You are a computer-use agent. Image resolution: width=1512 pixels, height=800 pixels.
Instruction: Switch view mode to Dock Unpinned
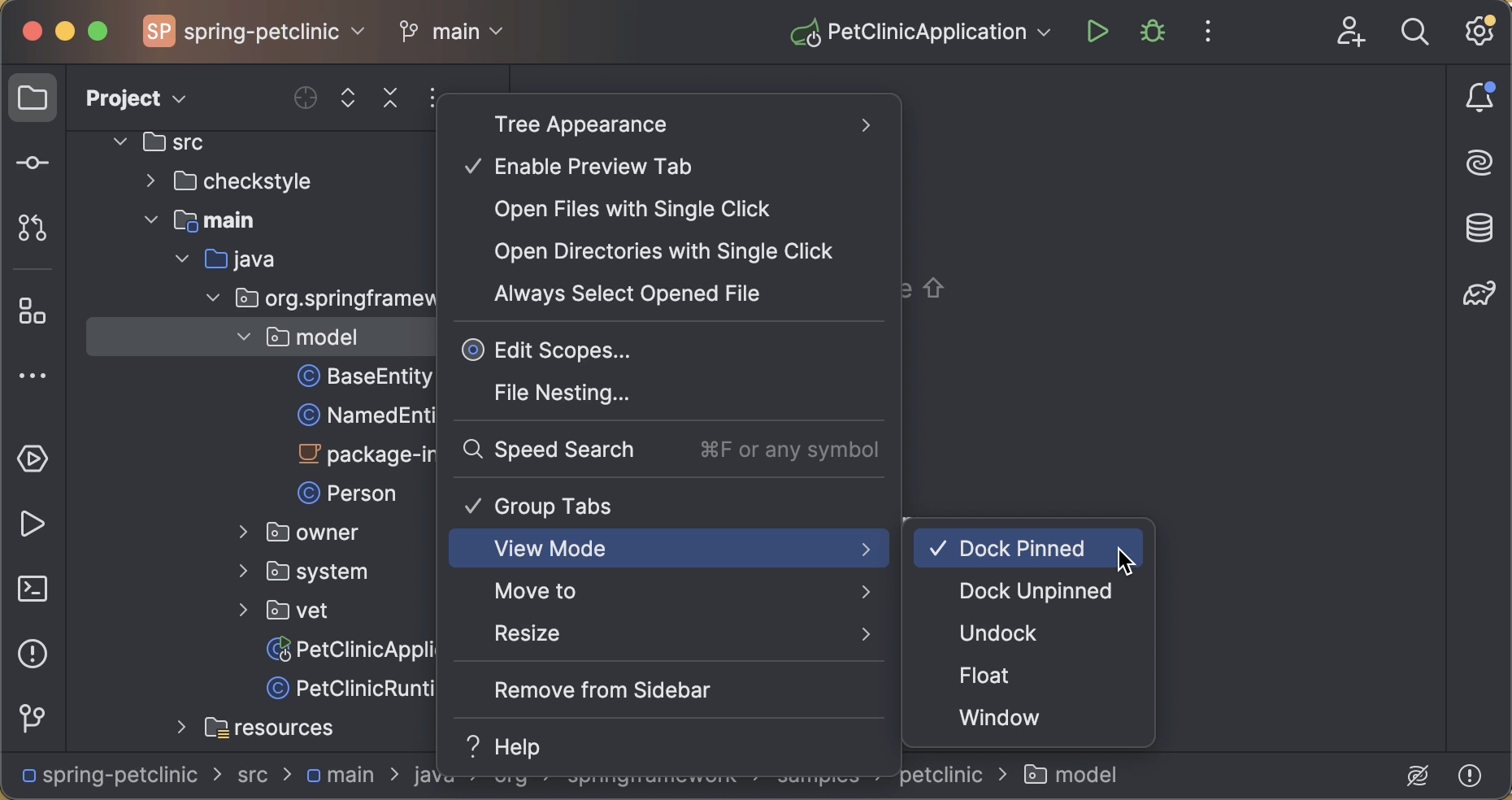(x=1035, y=592)
